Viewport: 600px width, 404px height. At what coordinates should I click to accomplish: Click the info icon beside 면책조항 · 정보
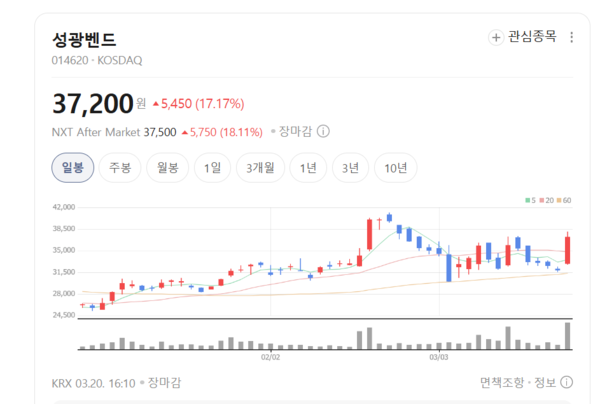coord(567,382)
